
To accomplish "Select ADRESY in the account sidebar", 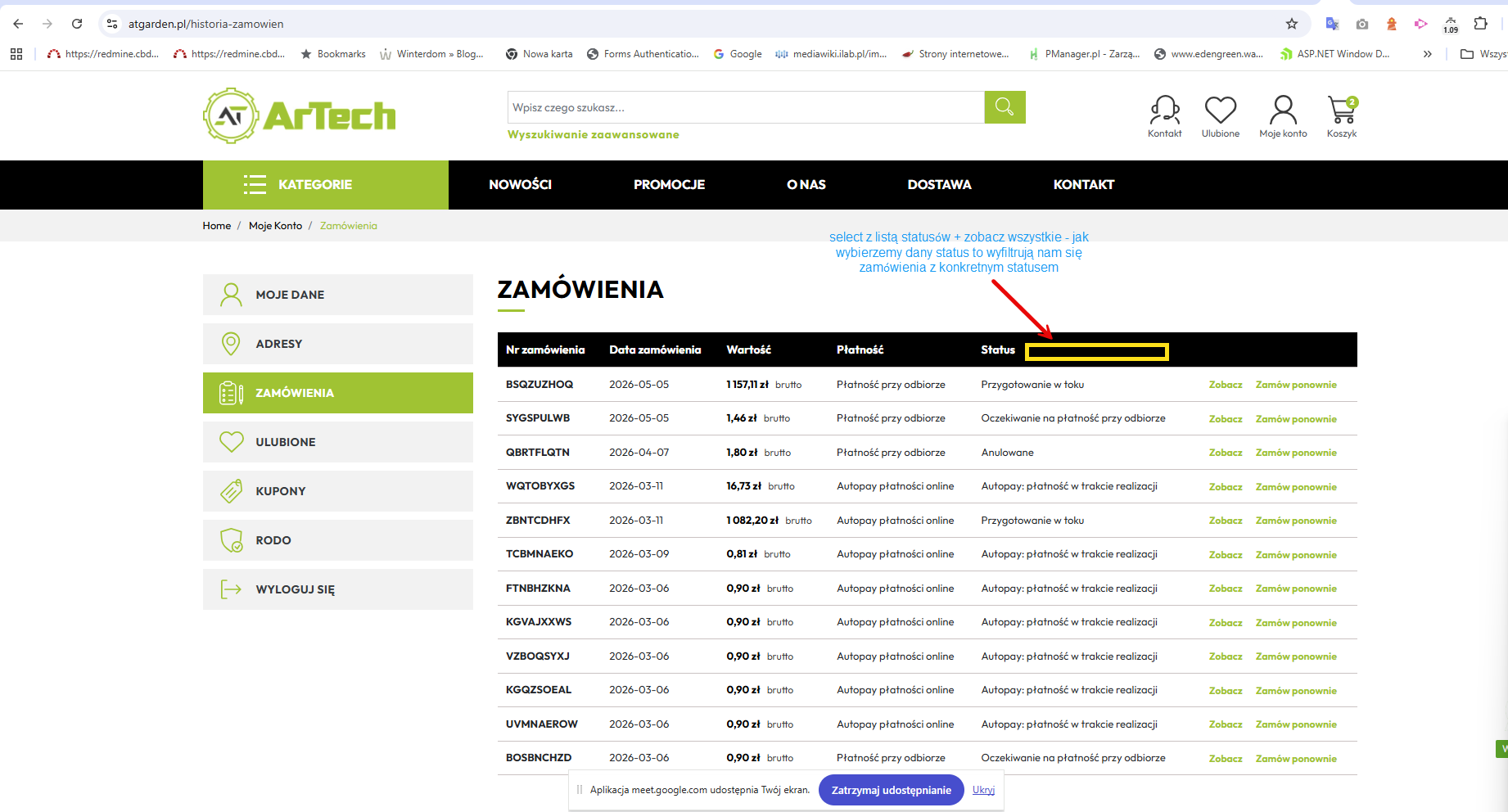I will pos(338,344).
